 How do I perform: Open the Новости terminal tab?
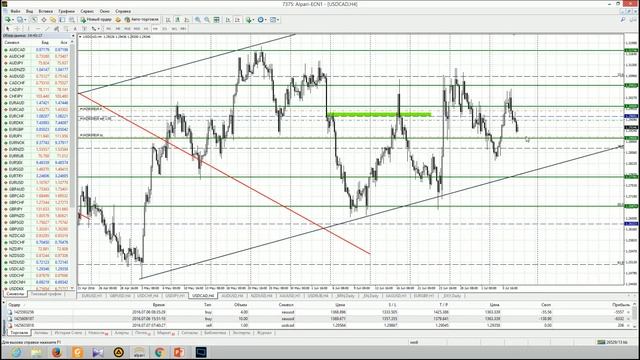(x=98, y=333)
